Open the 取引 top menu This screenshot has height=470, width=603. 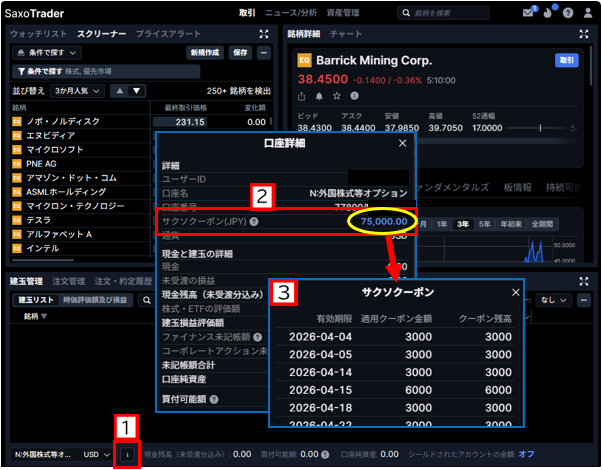click(247, 13)
